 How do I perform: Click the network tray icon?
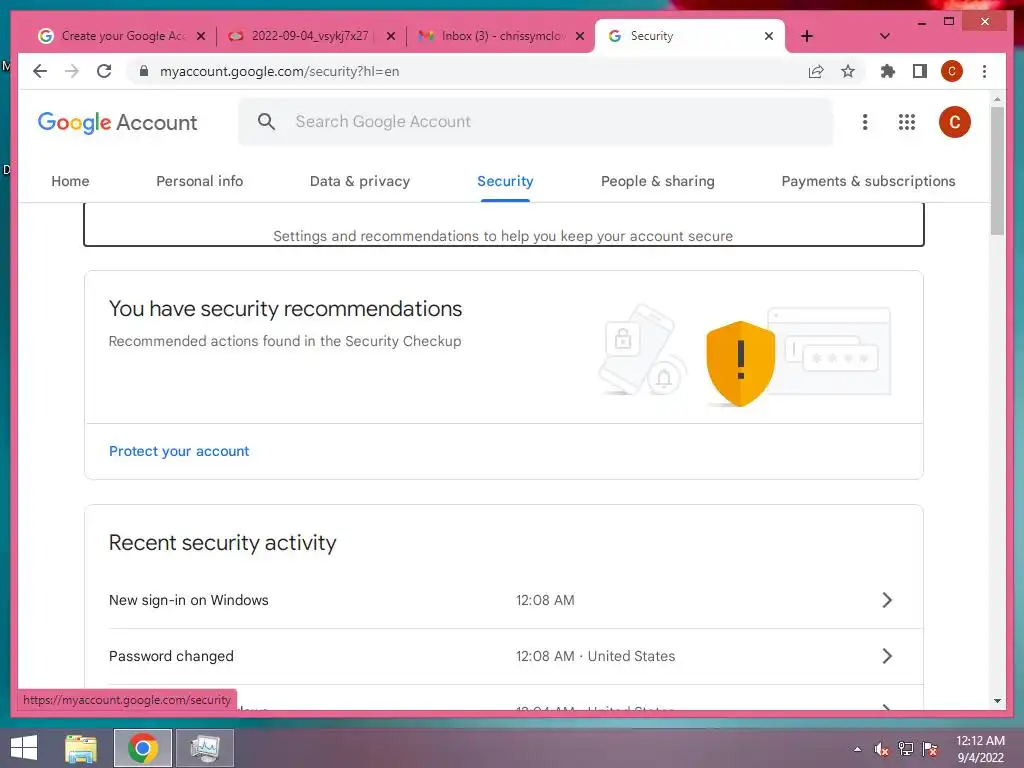(905, 749)
